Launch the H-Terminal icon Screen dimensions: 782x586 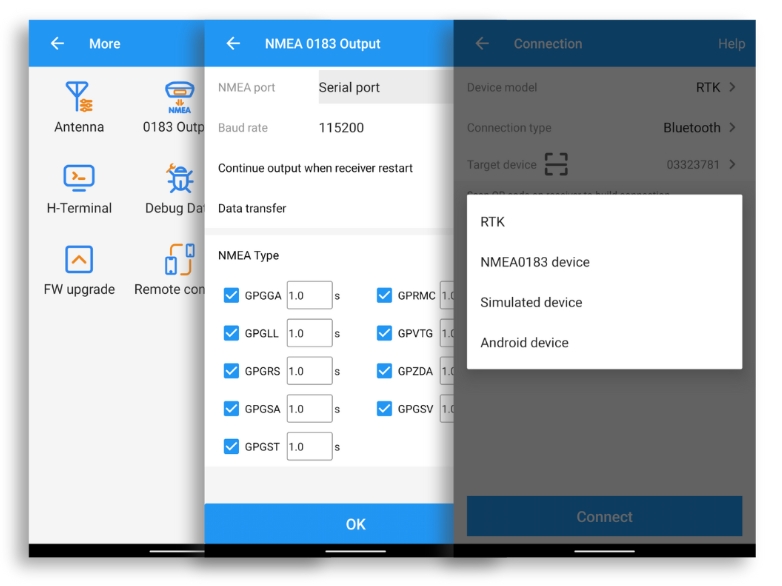click(79, 178)
